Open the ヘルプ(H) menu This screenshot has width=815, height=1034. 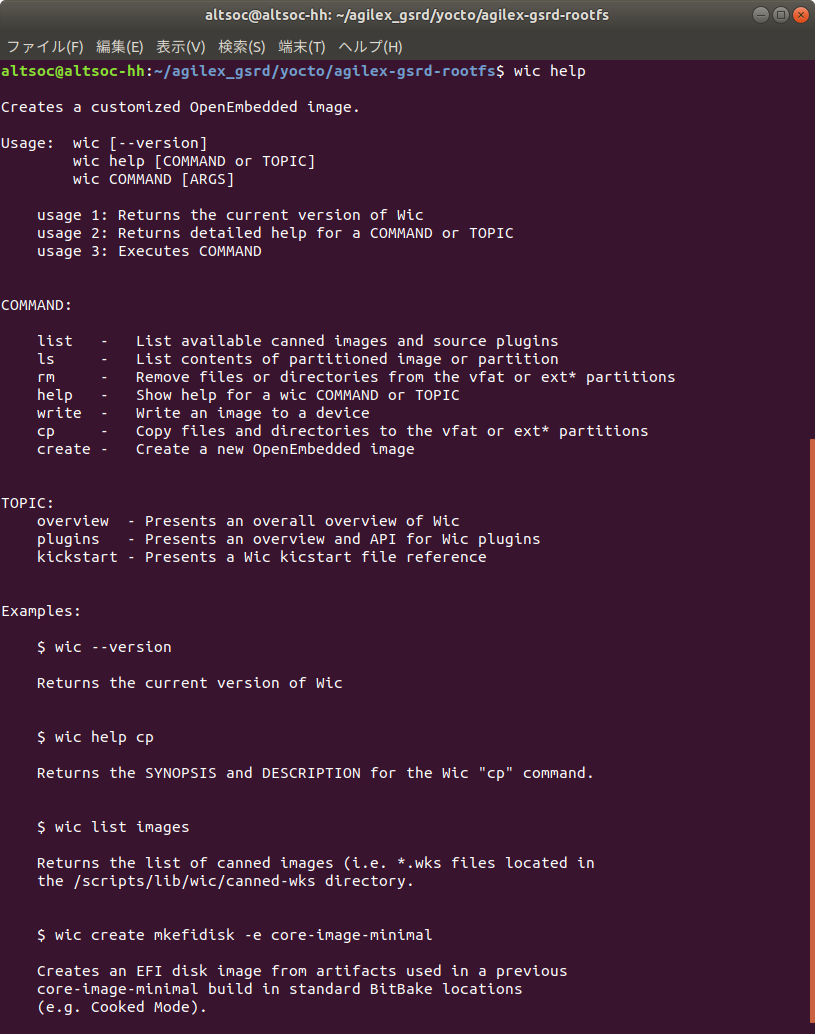point(370,47)
